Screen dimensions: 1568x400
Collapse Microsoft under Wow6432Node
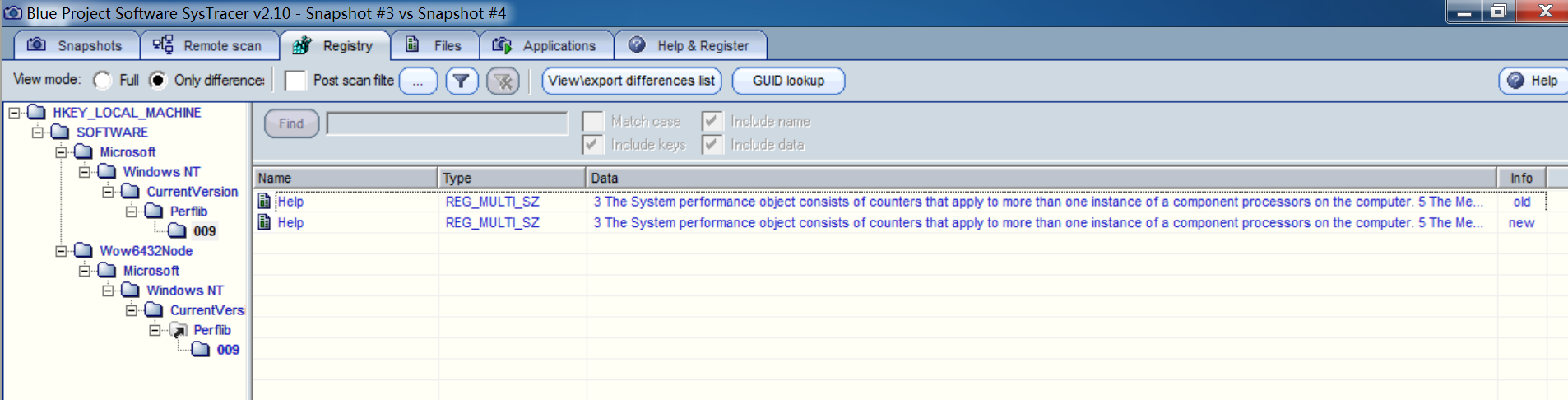pyautogui.click(x=84, y=271)
